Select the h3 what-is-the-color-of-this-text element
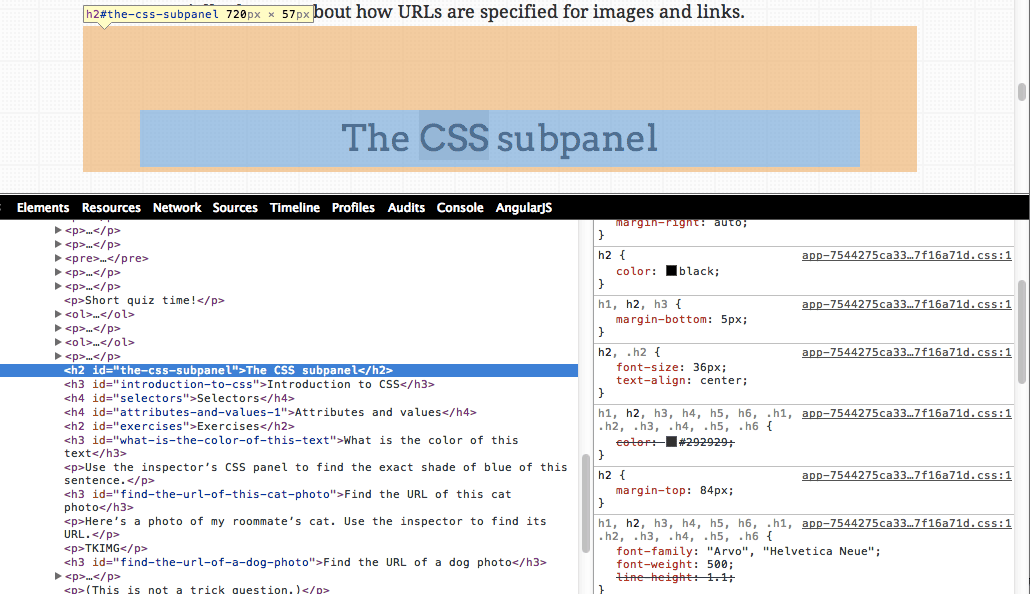1030x594 pixels. coord(291,447)
